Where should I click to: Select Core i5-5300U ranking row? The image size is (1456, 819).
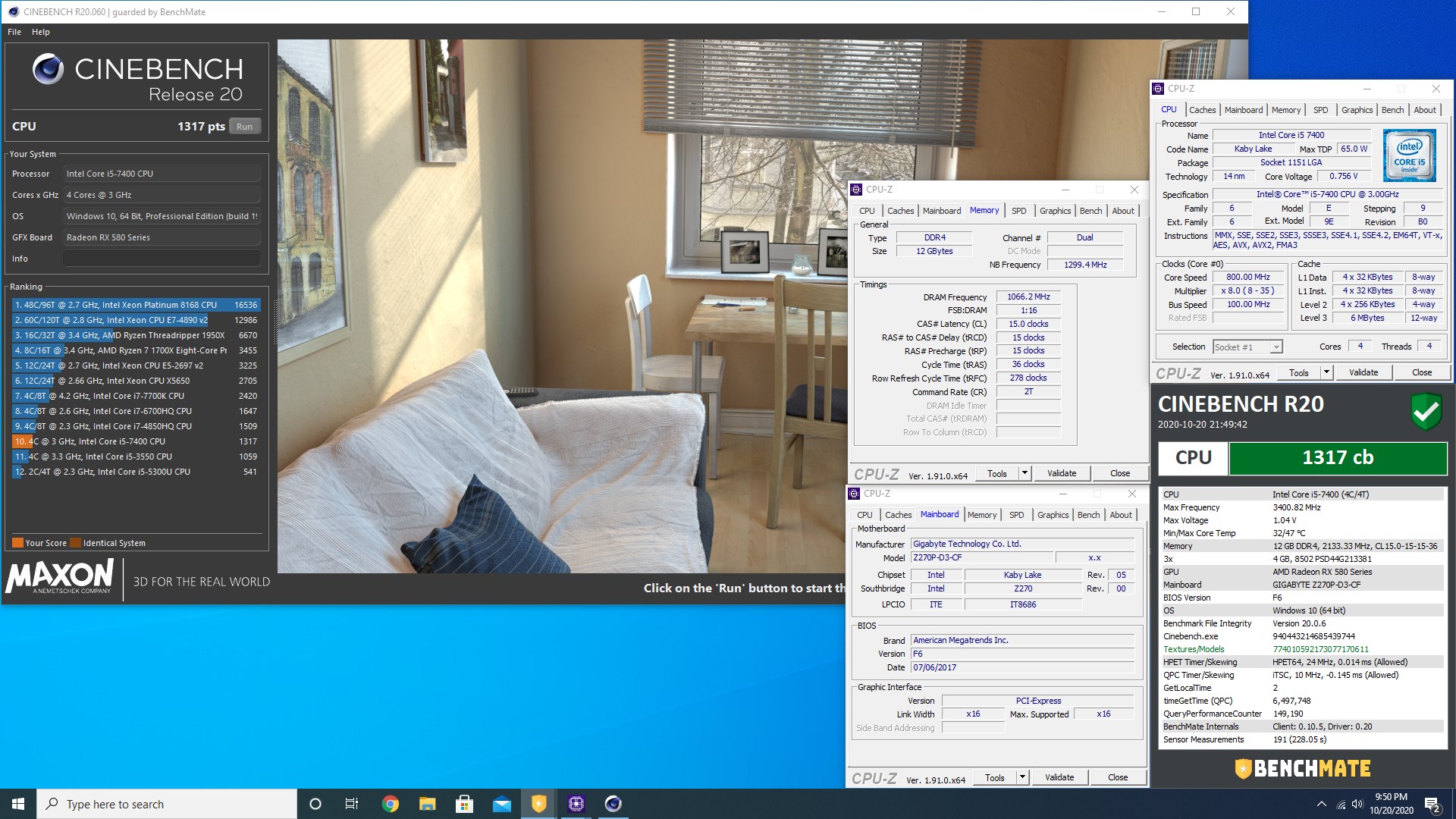pos(136,472)
